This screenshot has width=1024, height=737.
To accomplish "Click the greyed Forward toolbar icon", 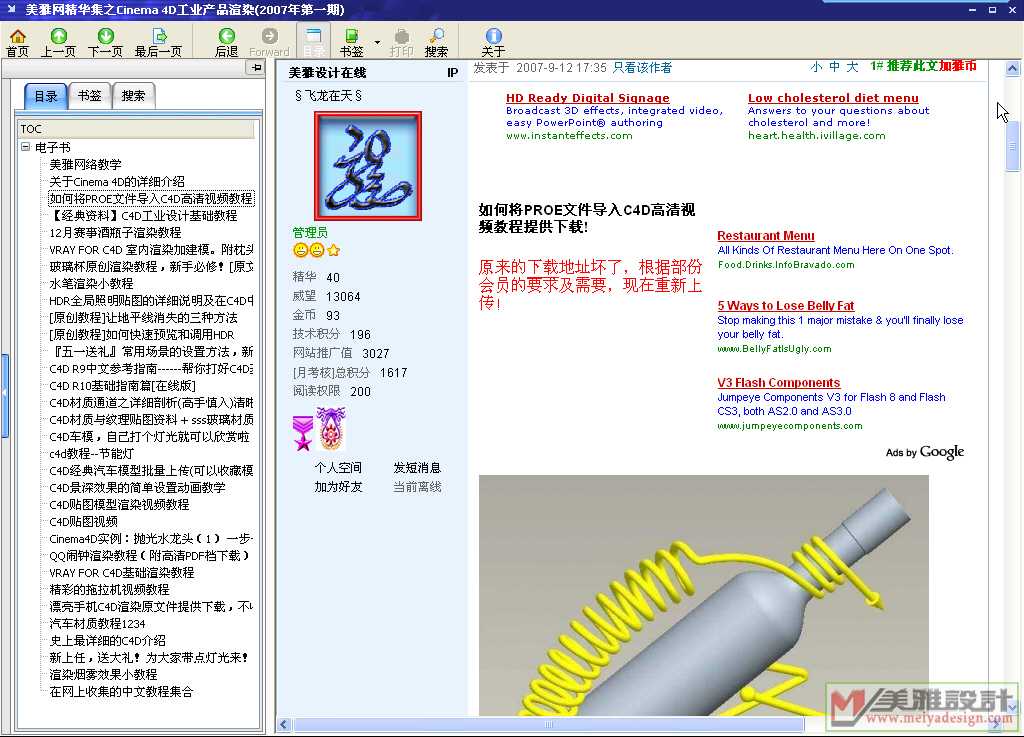I will tap(269, 42).
